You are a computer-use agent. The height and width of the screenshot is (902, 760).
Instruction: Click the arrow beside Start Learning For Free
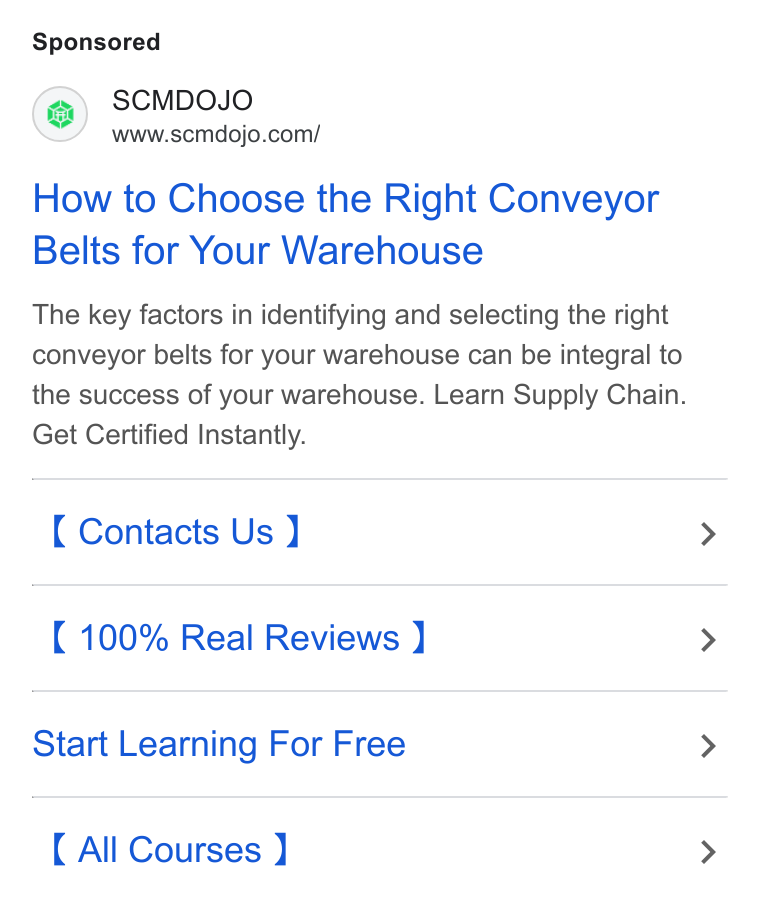(x=708, y=746)
